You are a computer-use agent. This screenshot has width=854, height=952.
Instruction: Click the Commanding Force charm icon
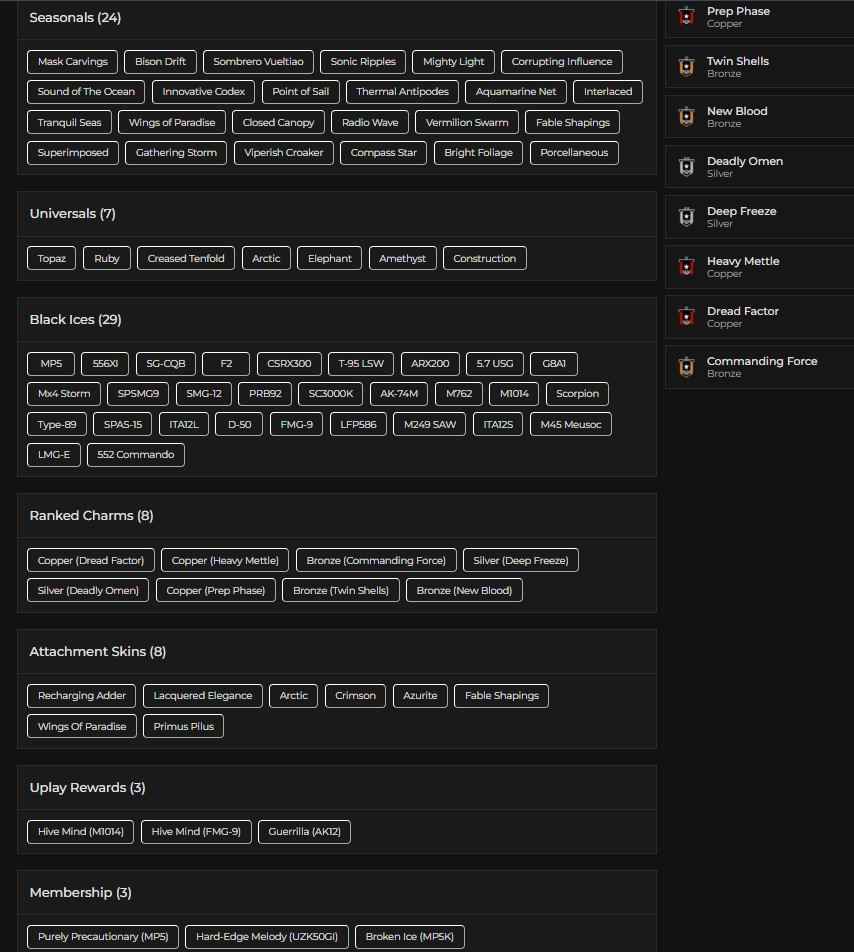[686, 367]
